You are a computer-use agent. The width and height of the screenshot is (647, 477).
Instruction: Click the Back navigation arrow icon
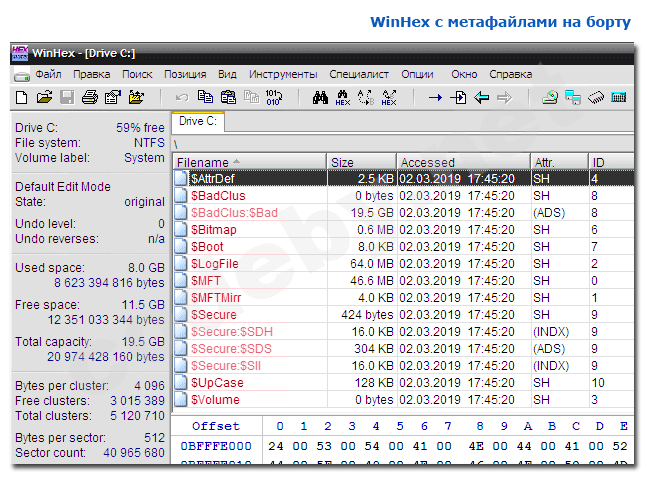pos(482,97)
